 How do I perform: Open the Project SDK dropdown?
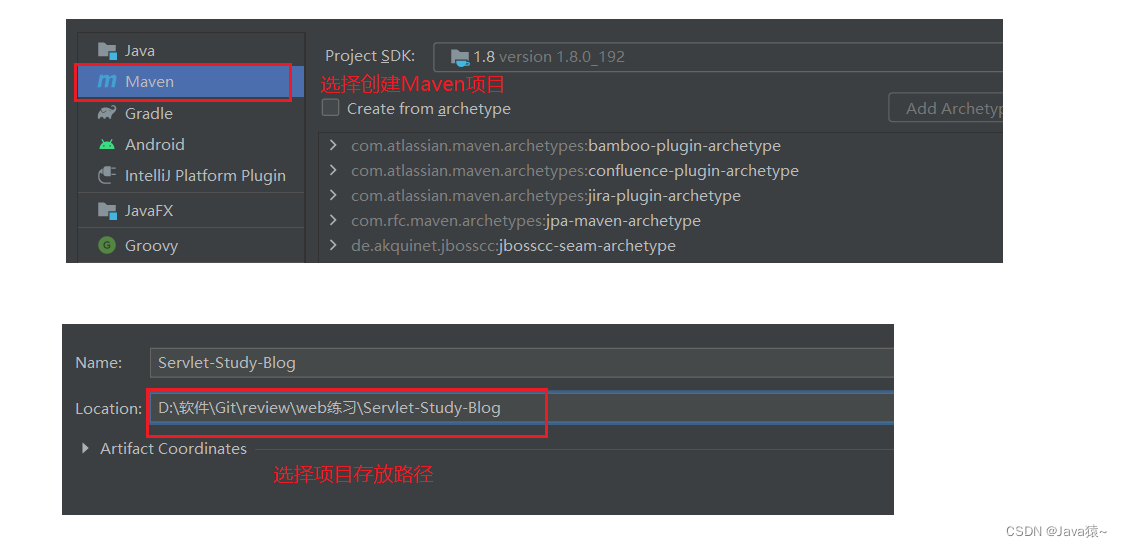[718, 57]
